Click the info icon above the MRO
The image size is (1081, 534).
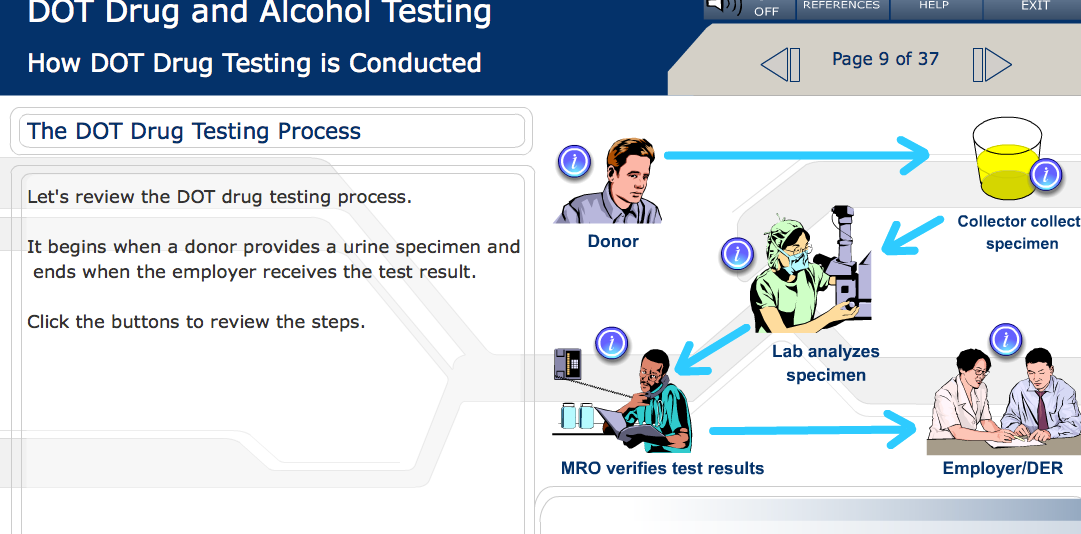pyautogui.click(x=611, y=344)
